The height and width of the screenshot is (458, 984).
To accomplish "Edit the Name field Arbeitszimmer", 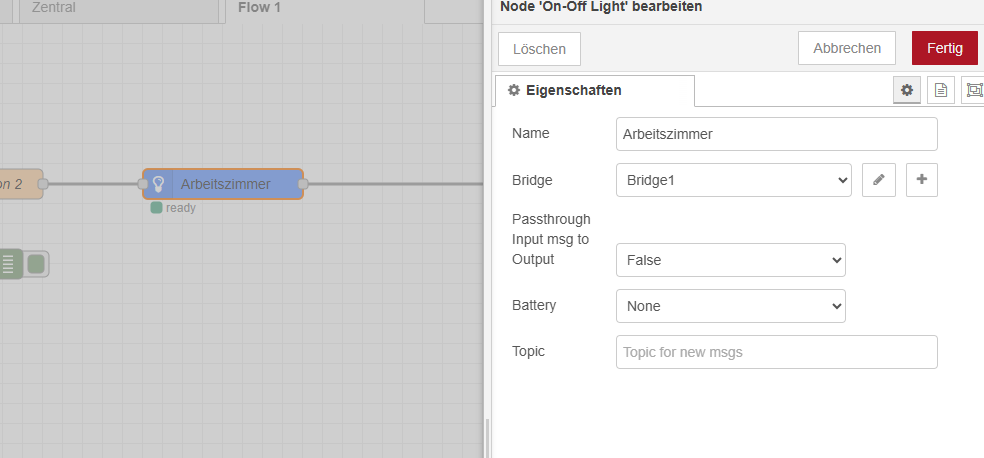I will point(776,134).
